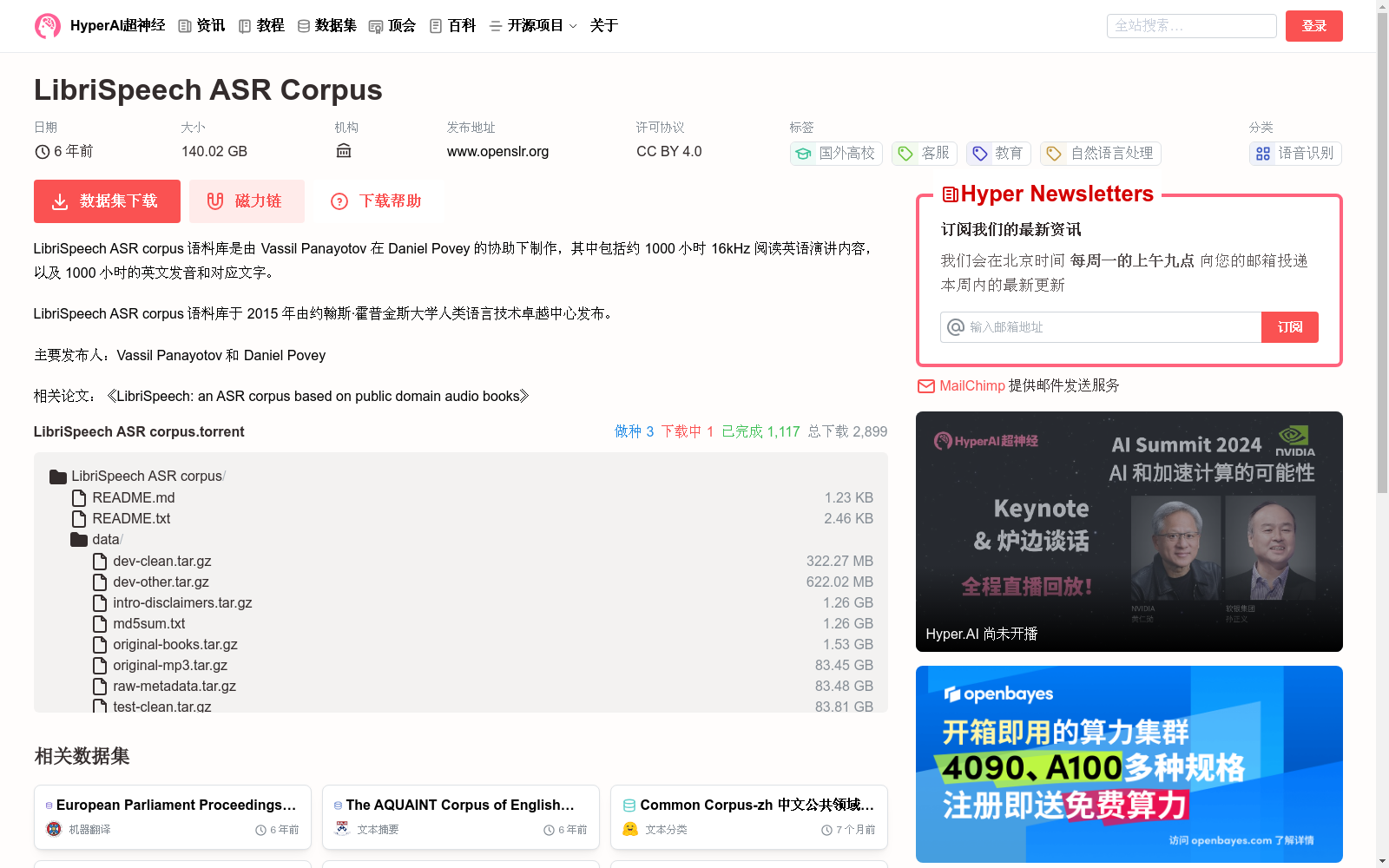Click the md5sum.txt file icon

(100, 623)
